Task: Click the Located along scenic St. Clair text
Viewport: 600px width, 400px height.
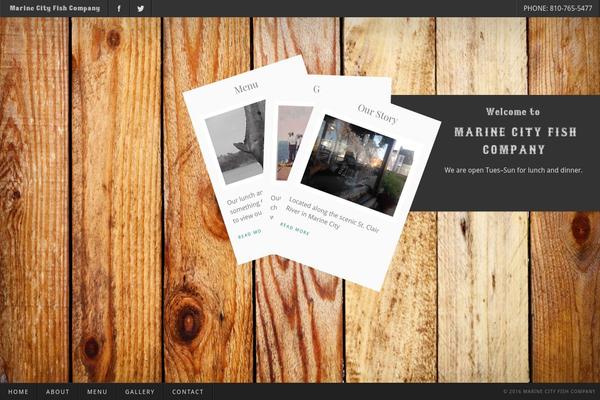Action: (332, 216)
